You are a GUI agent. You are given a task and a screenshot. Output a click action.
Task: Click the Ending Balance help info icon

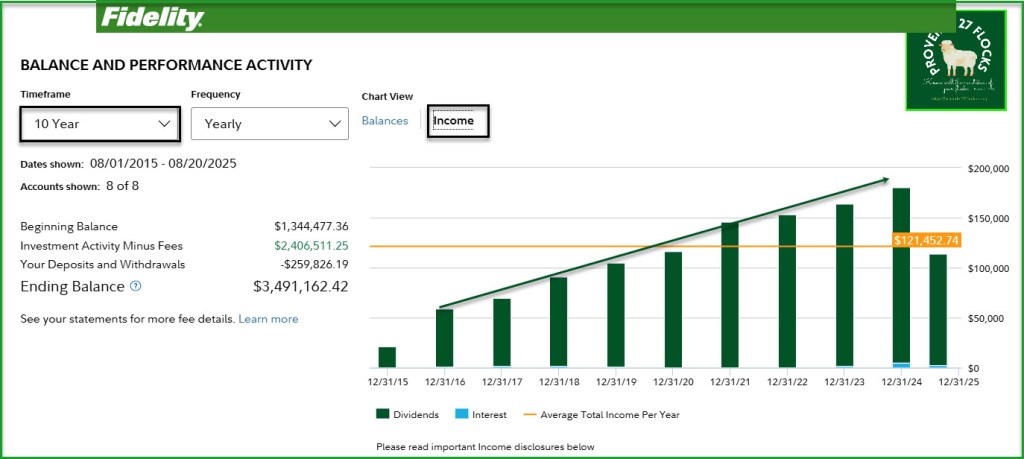pyautogui.click(x=136, y=287)
